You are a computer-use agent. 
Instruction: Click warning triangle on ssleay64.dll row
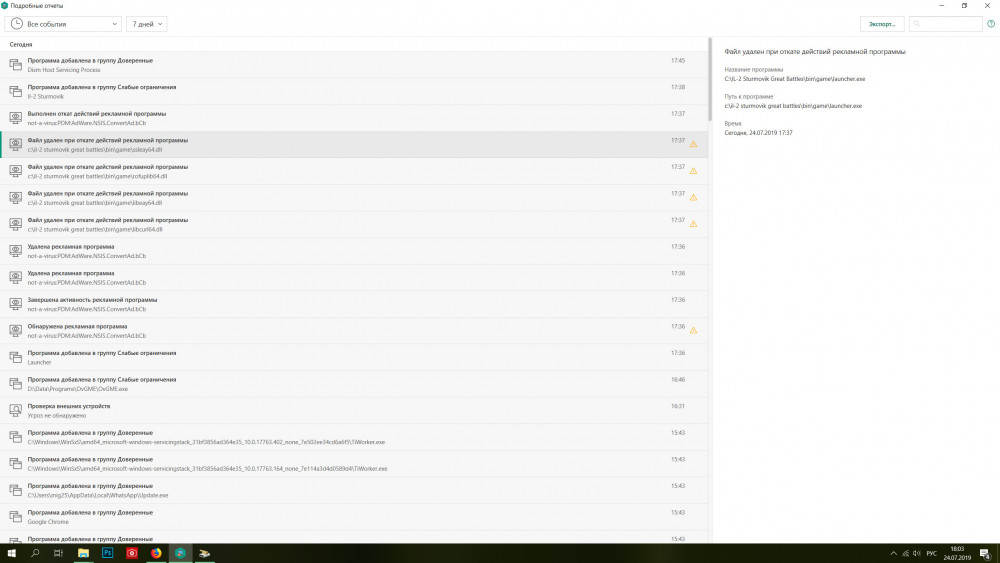coord(693,144)
